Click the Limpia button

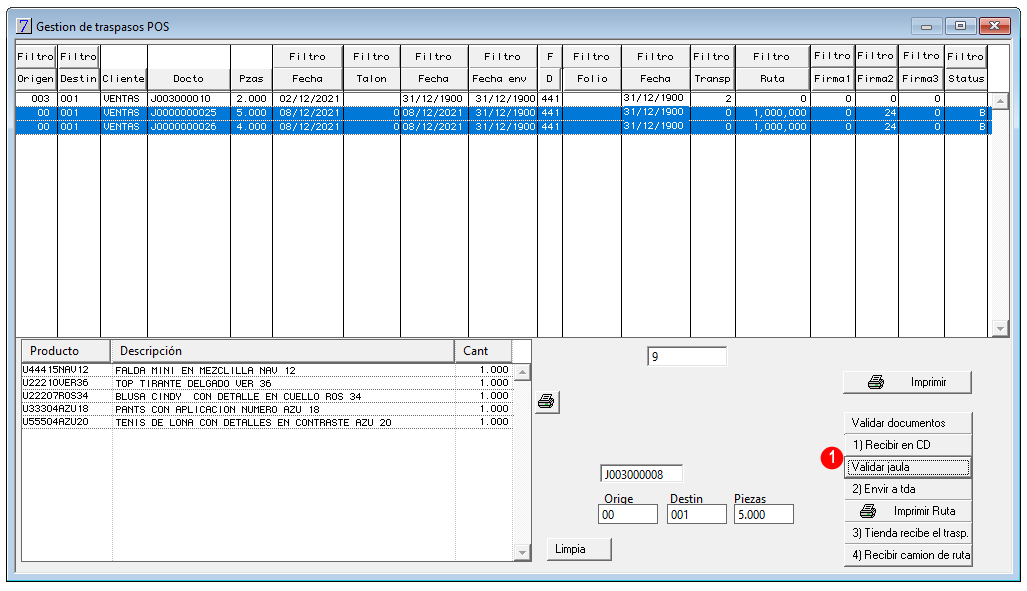coord(579,549)
